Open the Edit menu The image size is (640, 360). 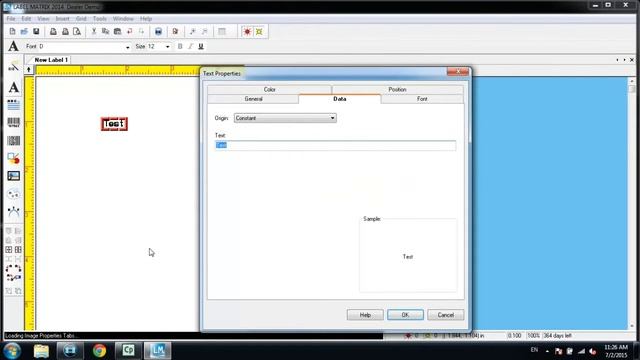pyautogui.click(x=26, y=19)
